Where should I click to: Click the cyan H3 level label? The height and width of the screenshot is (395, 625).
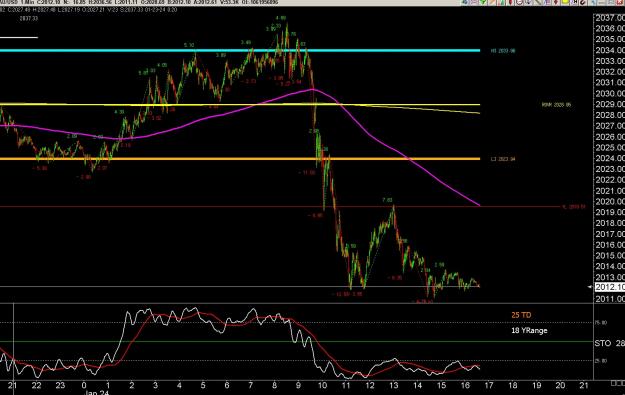tap(503, 51)
